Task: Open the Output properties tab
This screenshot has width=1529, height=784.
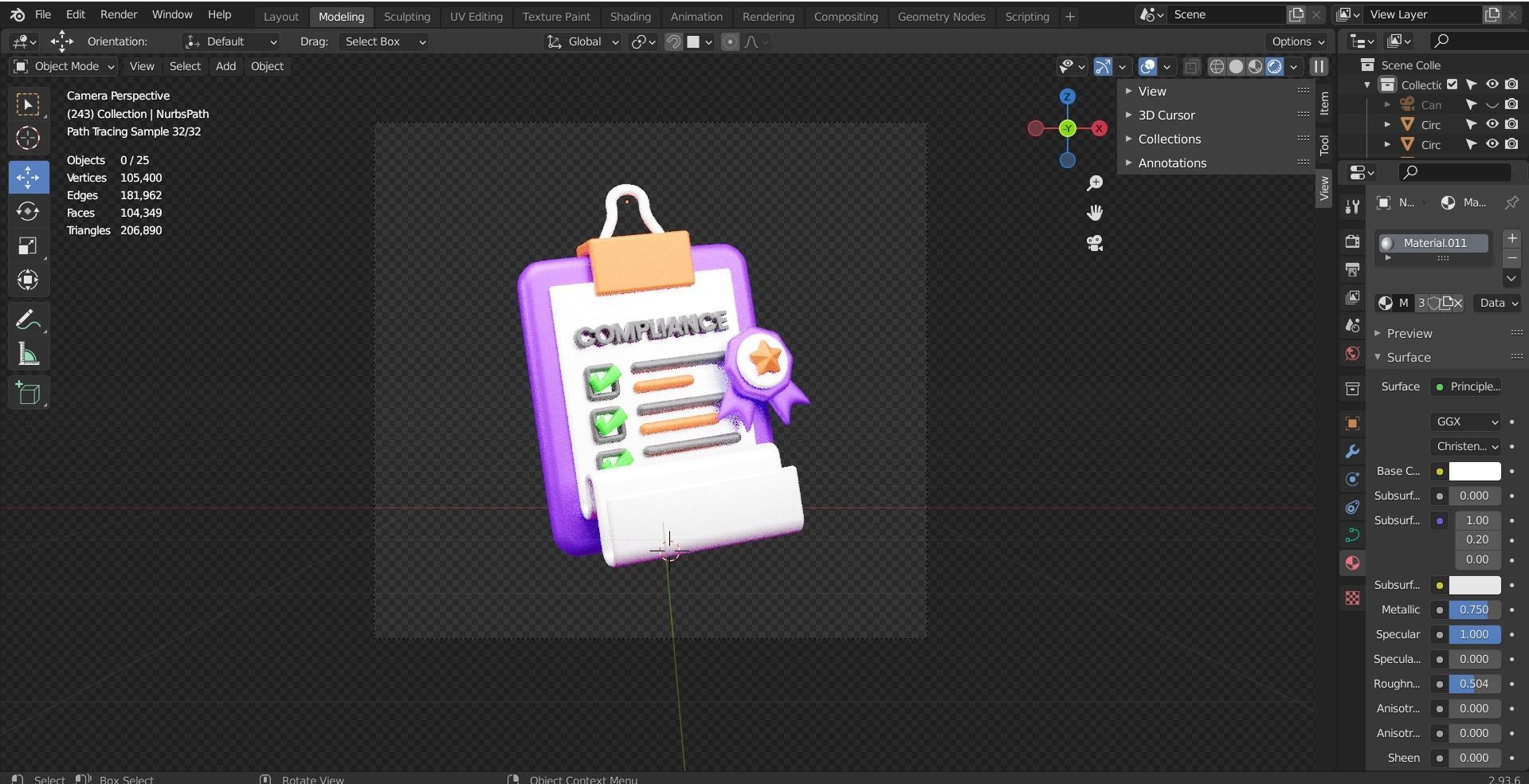Action: pyautogui.click(x=1352, y=269)
